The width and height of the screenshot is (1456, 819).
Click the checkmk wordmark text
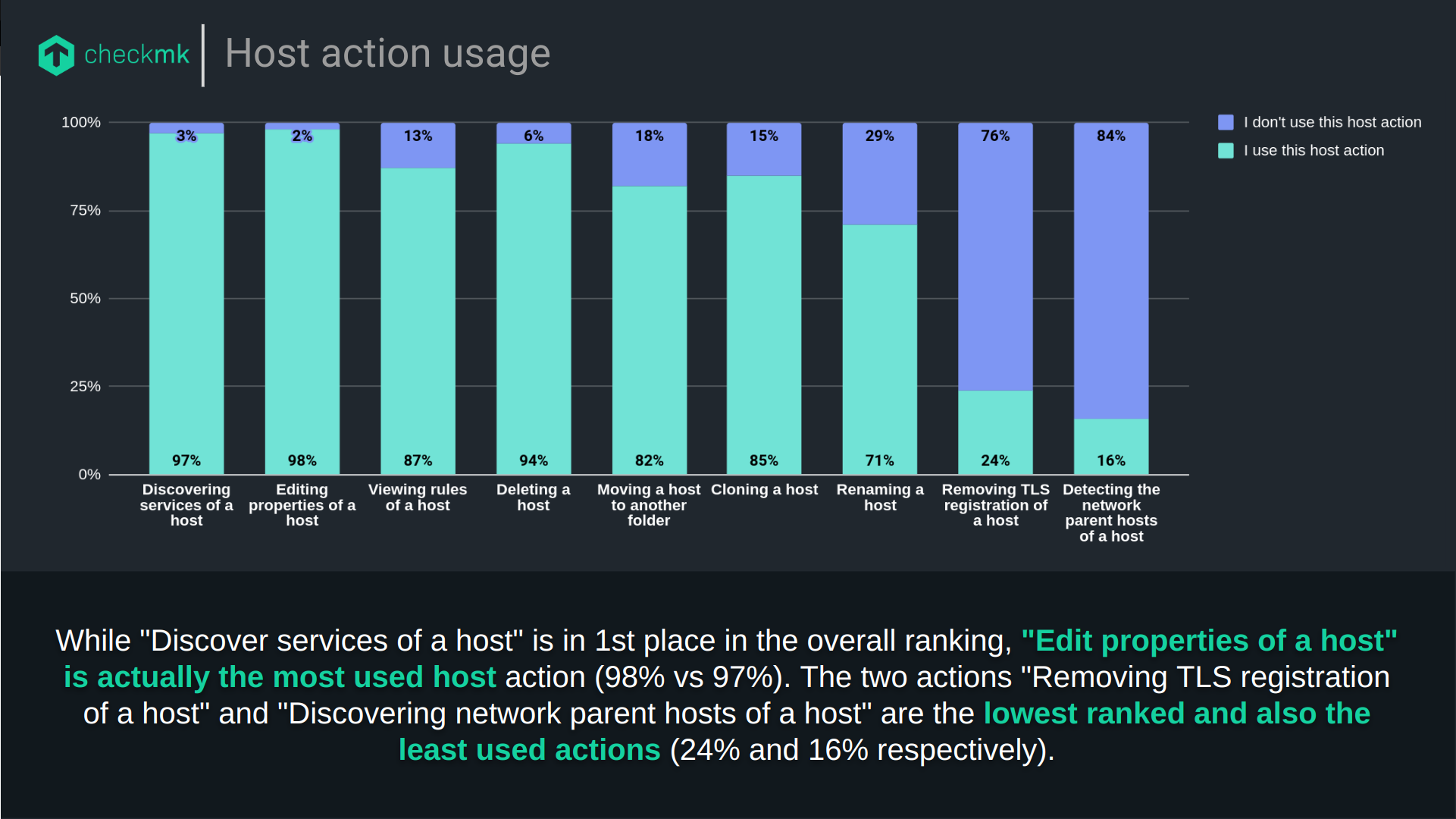[136, 55]
